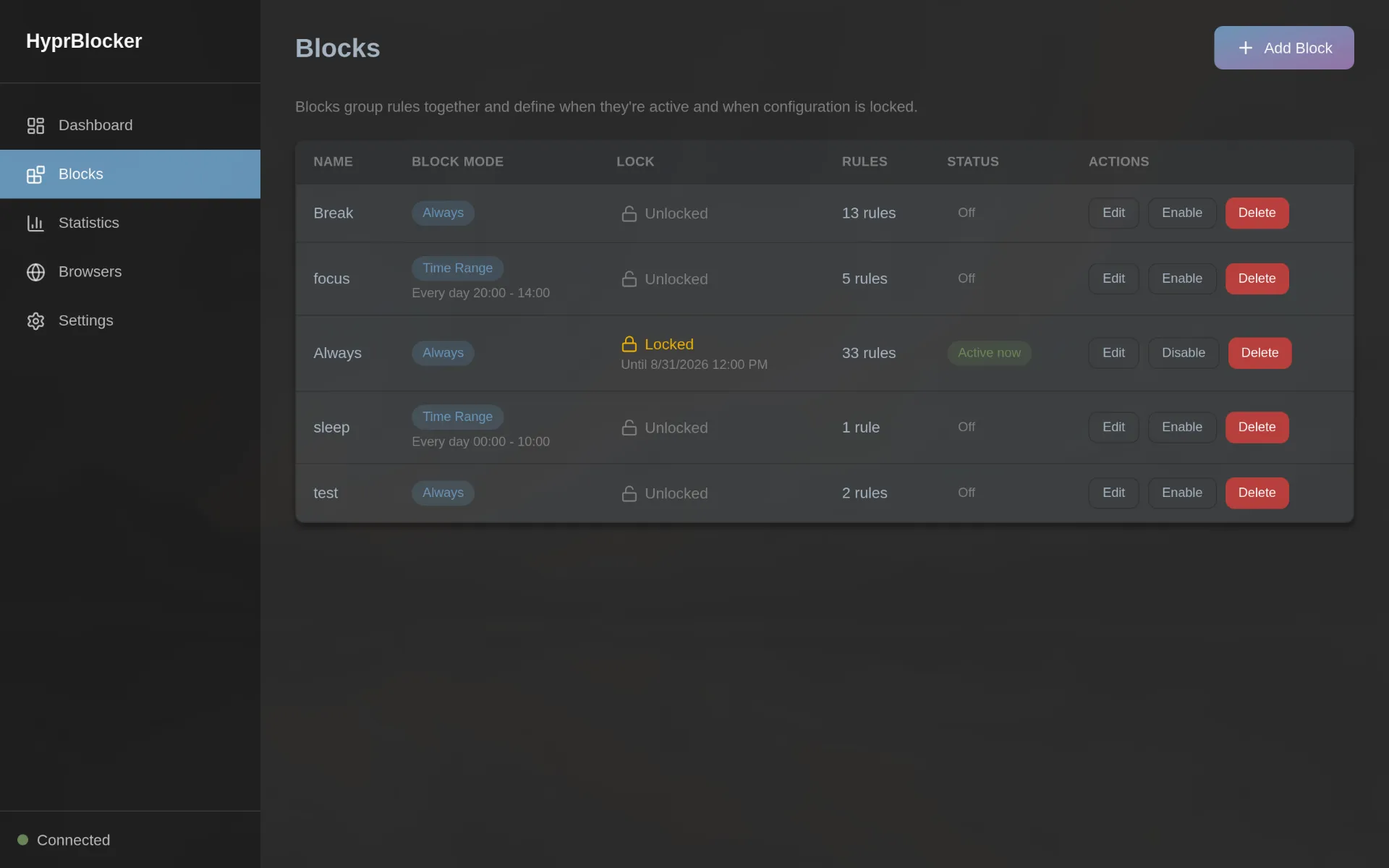Viewport: 1389px width, 868px height.
Task: Click the open padlock icon for test
Action: (629, 493)
